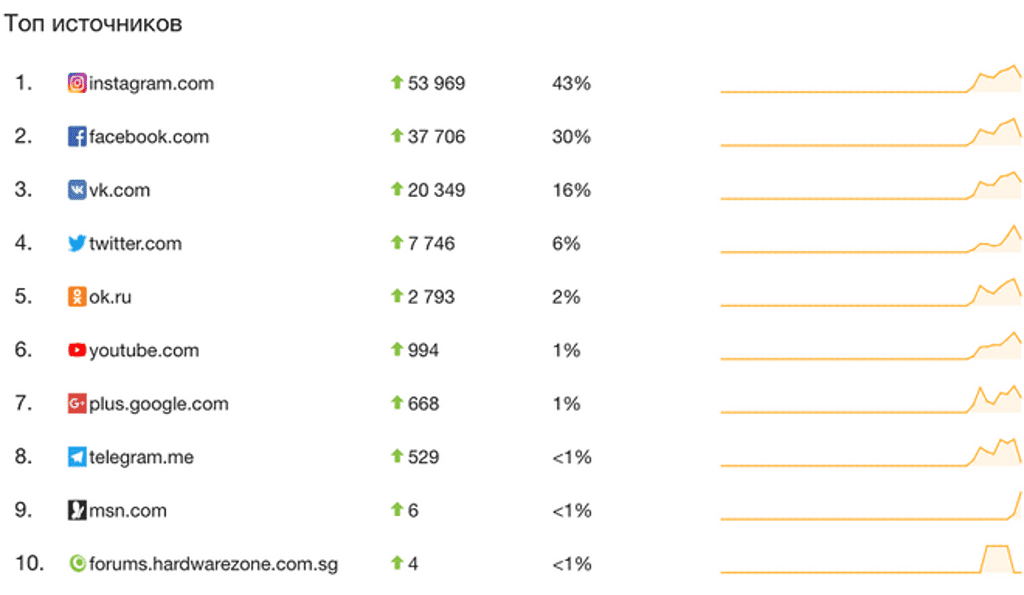Image resolution: width=1024 pixels, height=595 pixels.
Task: Click the Facebook logo icon
Action: pyautogui.click(x=77, y=137)
